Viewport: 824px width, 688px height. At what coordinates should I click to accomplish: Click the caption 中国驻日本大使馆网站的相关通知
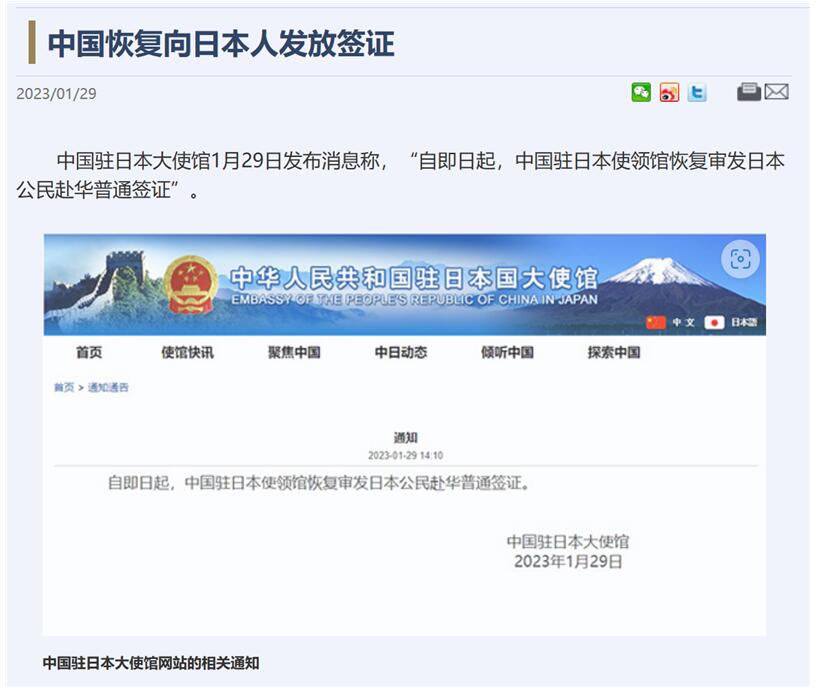click(x=151, y=663)
